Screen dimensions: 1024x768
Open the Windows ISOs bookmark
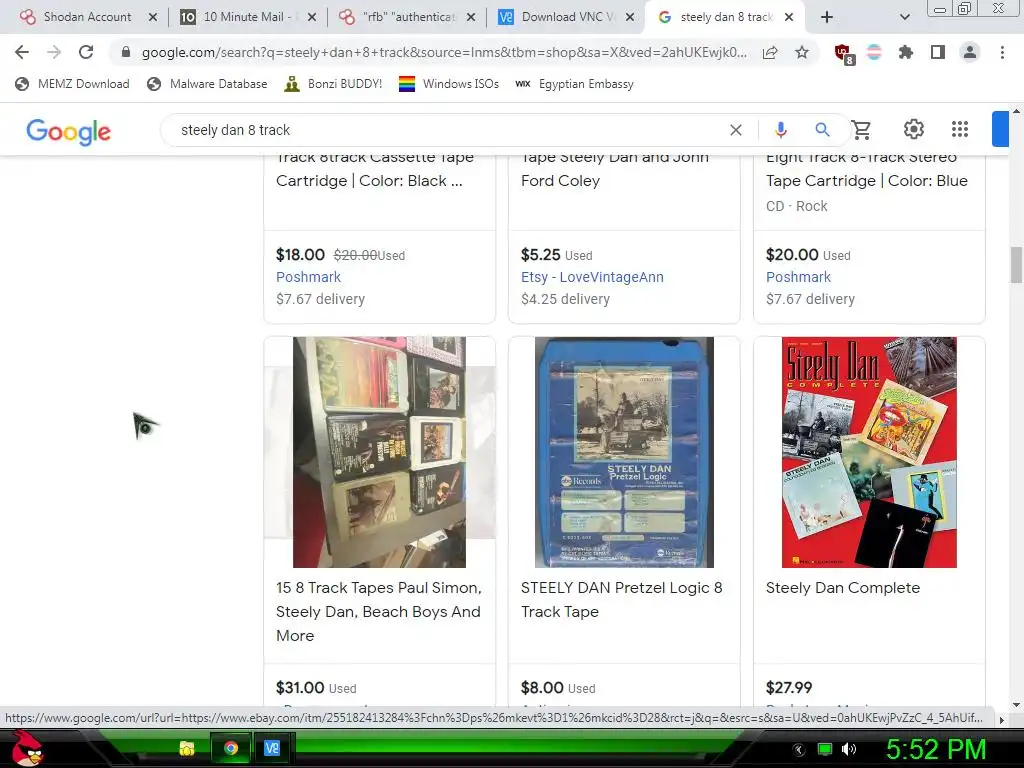pyautogui.click(x=449, y=84)
